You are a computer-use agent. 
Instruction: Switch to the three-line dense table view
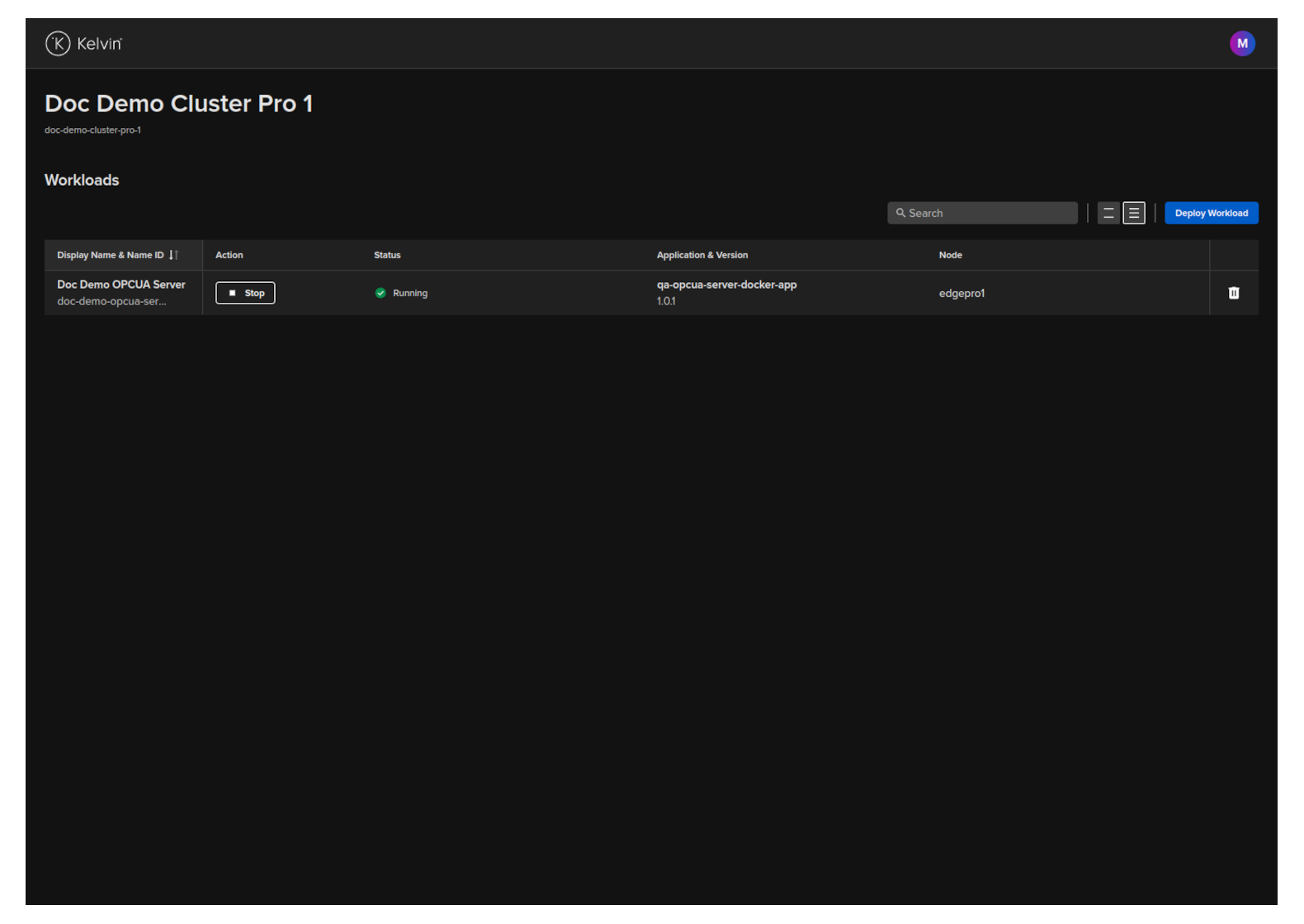(x=1134, y=213)
